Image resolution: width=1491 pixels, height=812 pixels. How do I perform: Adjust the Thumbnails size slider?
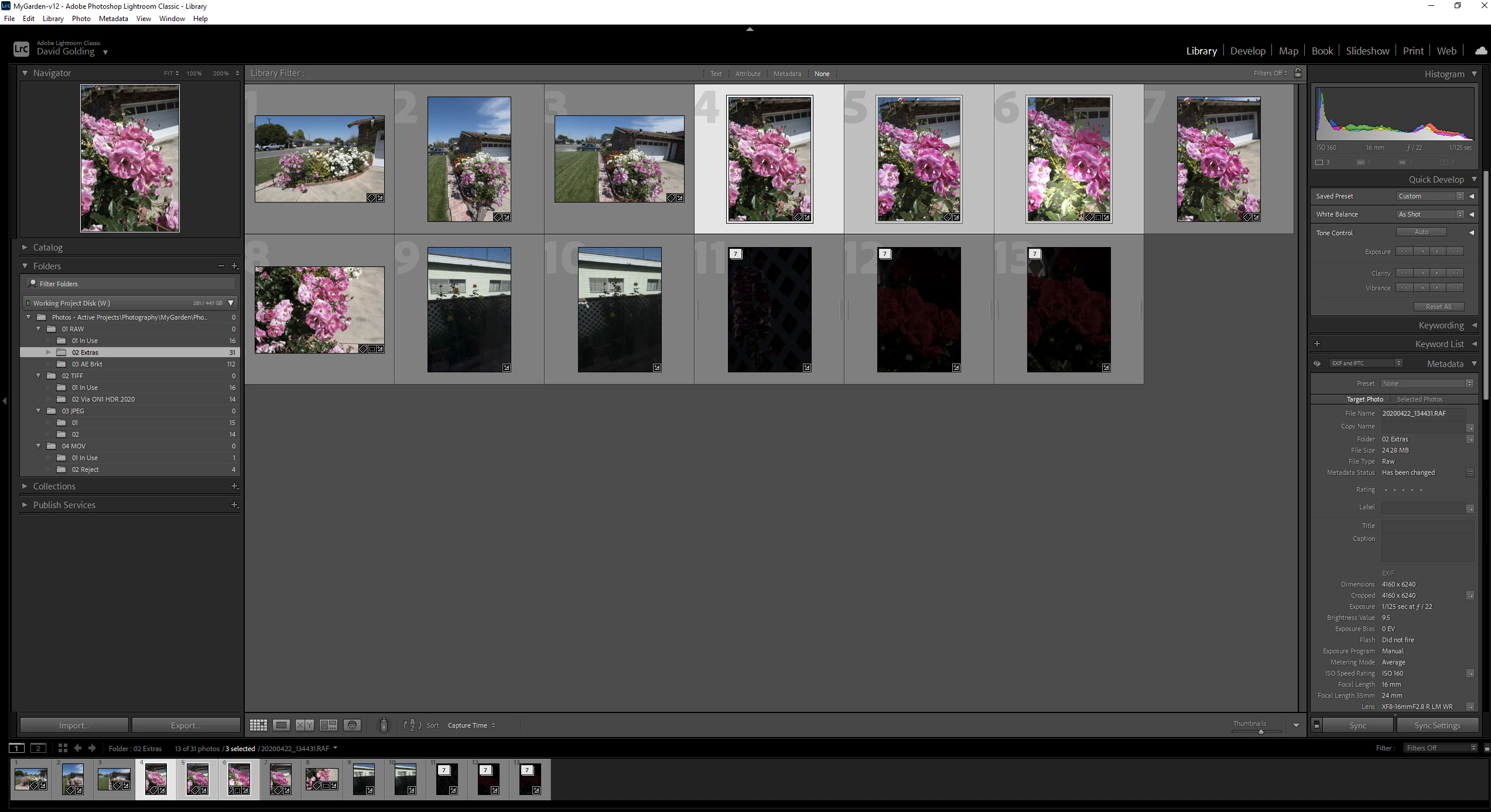tap(1261, 732)
